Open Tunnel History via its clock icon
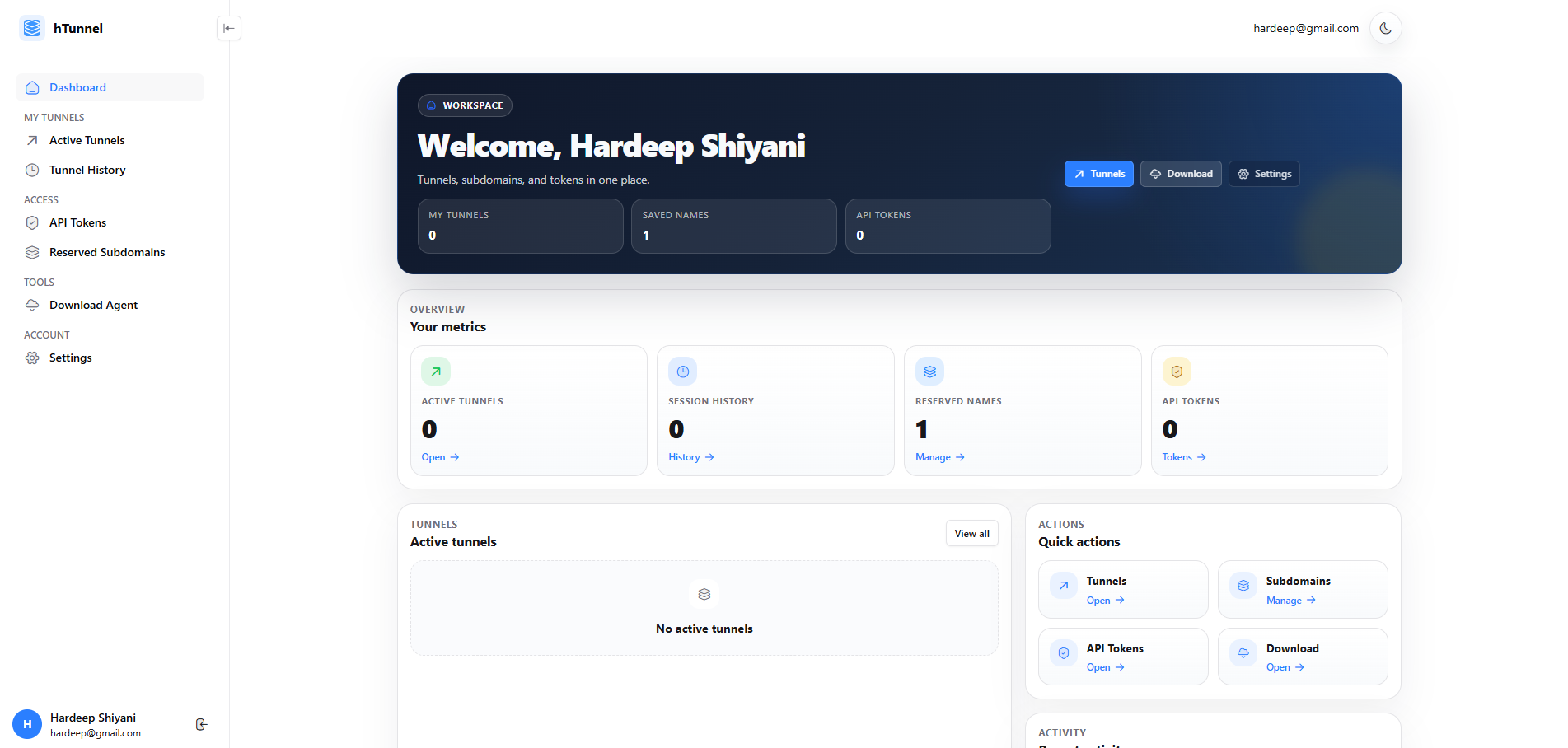Viewport: 1568px width, 748px height. coord(31,170)
